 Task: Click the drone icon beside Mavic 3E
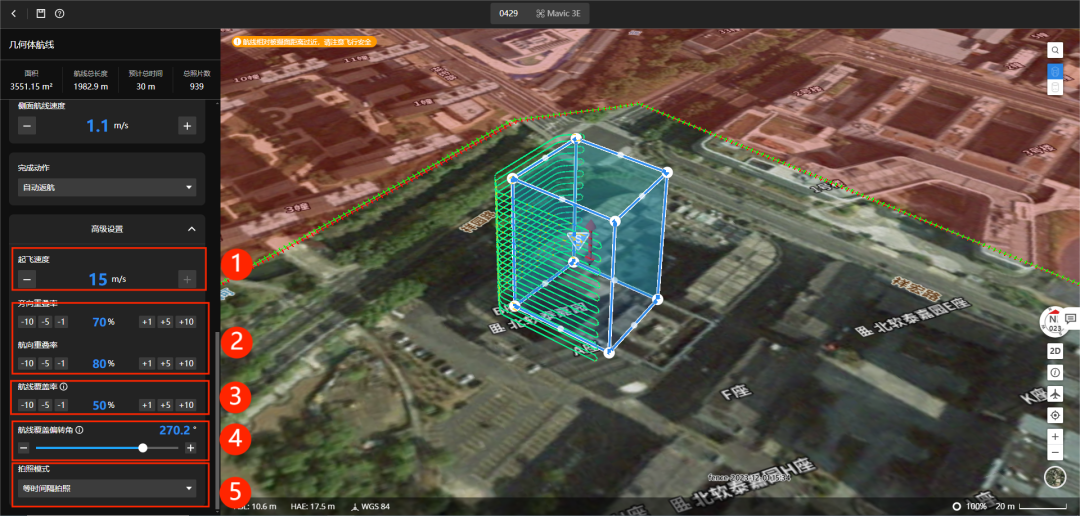[x=540, y=14]
